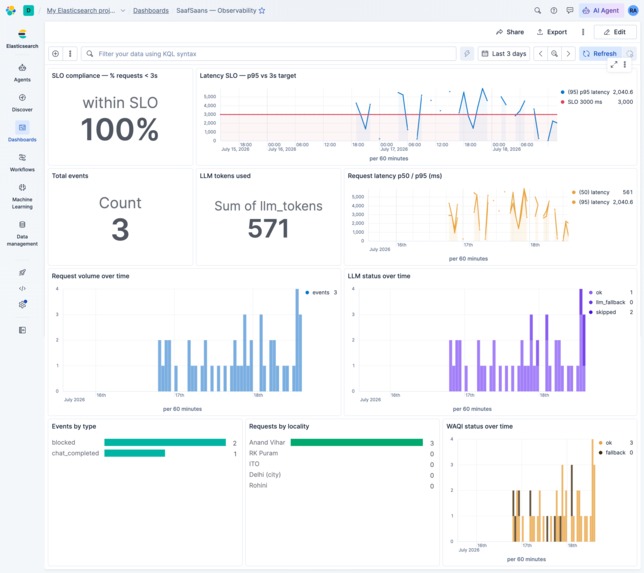
Task: Select the RK Puram locality row
Action: [x=341, y=453]
